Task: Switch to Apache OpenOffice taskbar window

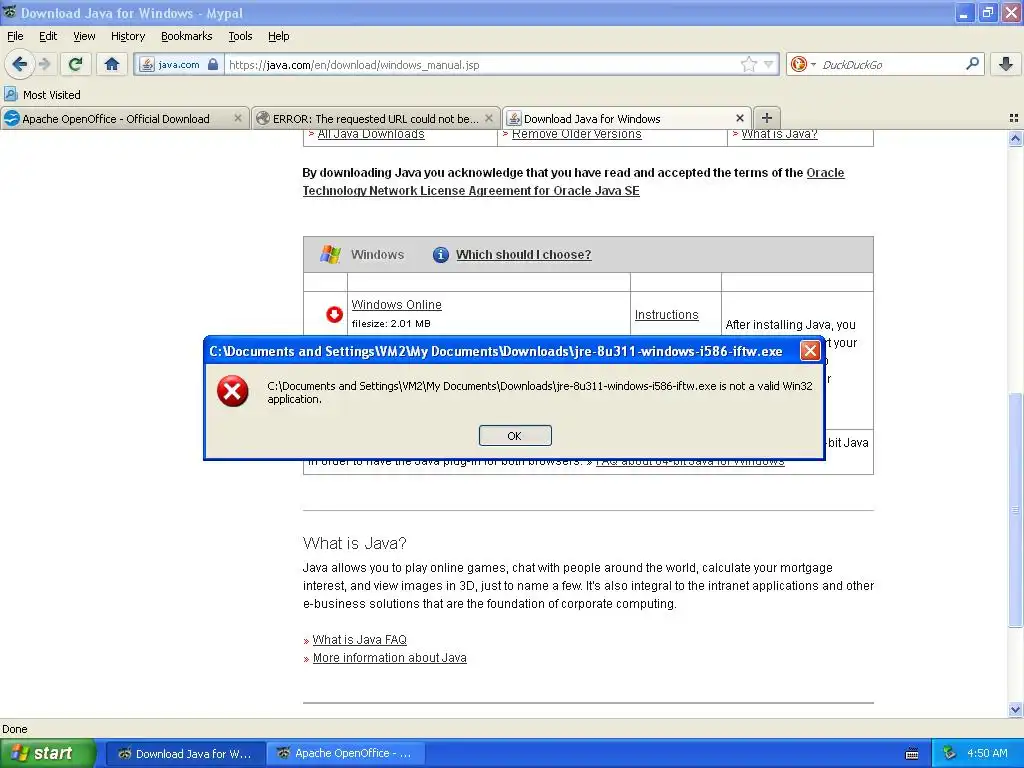Action: click(x=347, y=753)
